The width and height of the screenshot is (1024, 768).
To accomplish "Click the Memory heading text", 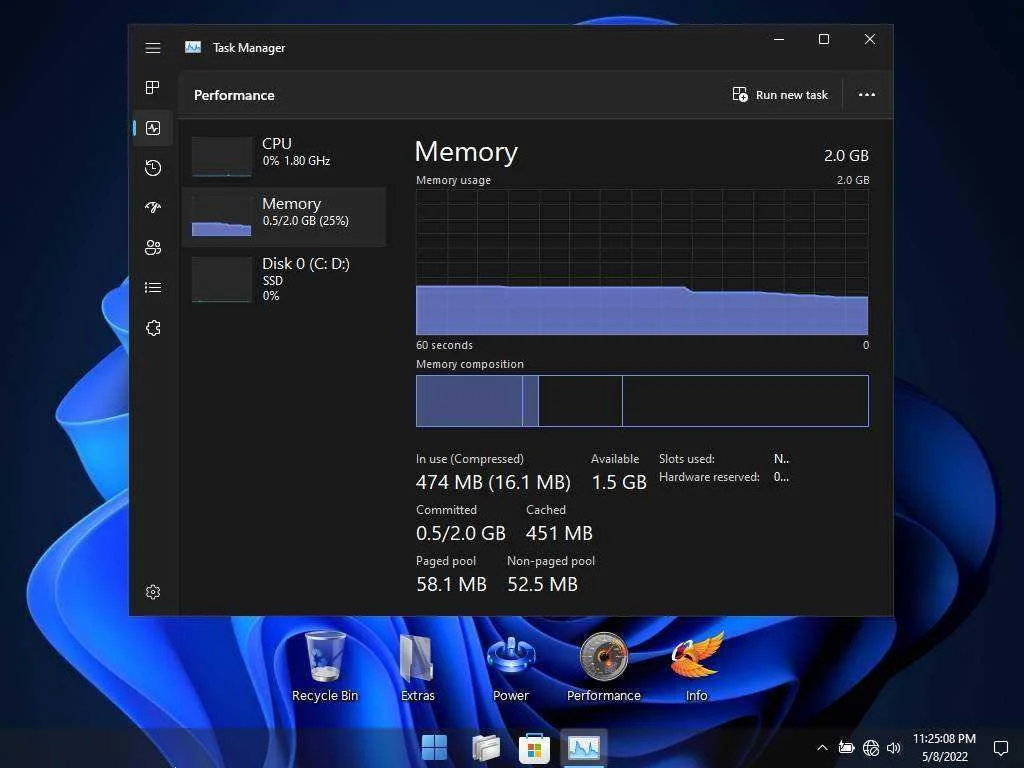I will click(466, 152).
